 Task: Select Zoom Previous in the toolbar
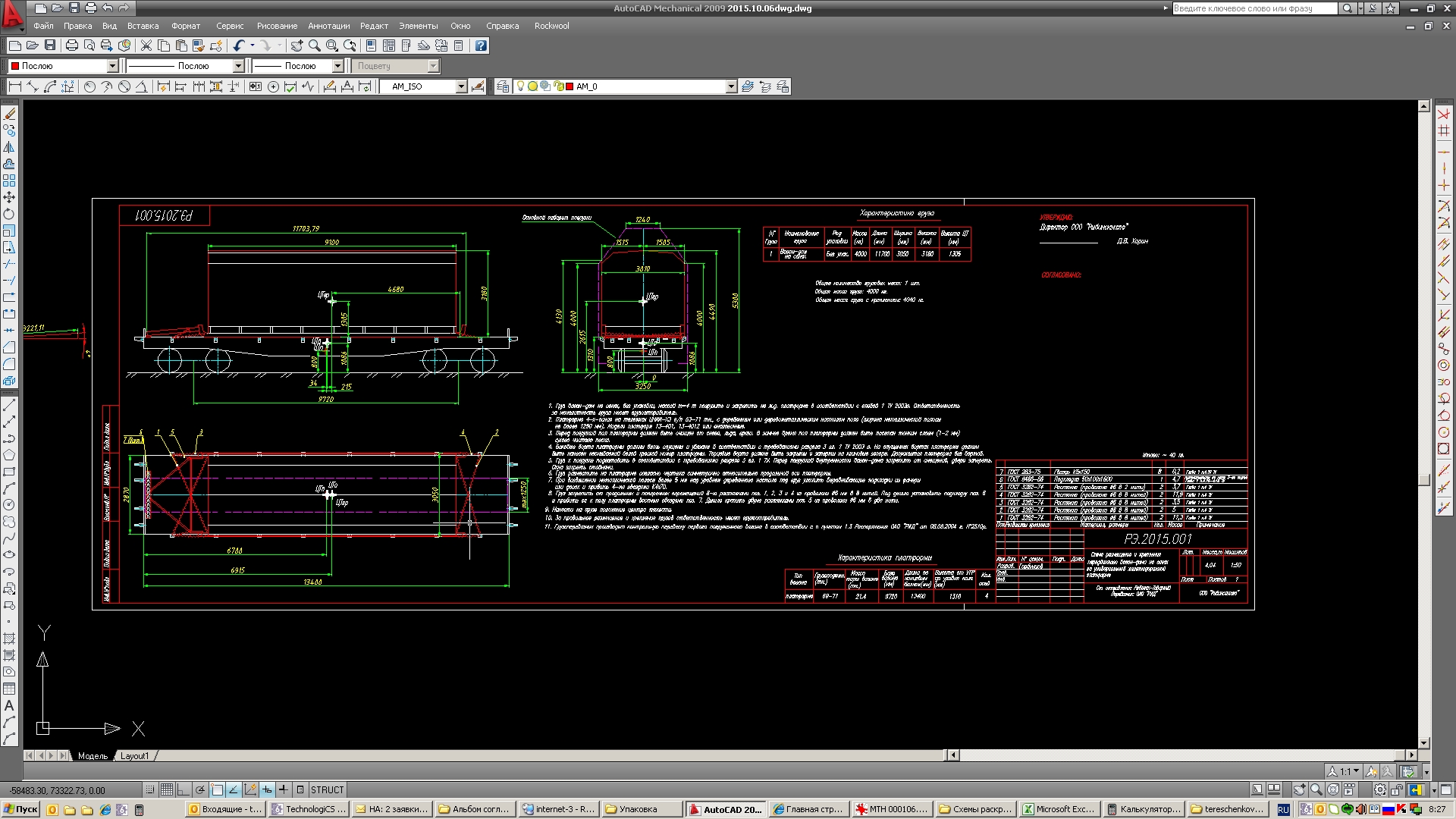pos(350,45)
